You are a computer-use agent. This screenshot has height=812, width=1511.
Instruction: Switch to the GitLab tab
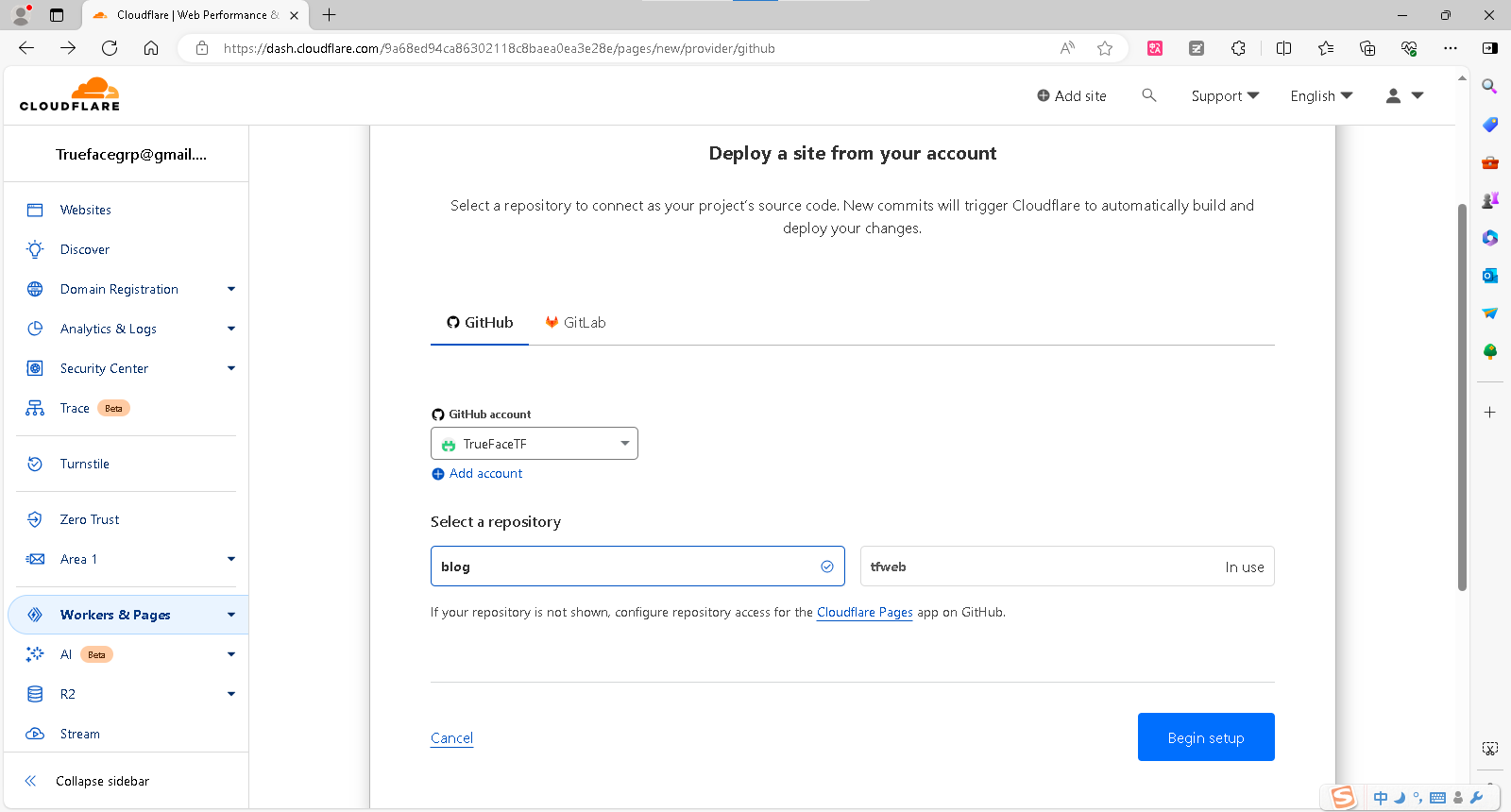click(x=575, y=323)
